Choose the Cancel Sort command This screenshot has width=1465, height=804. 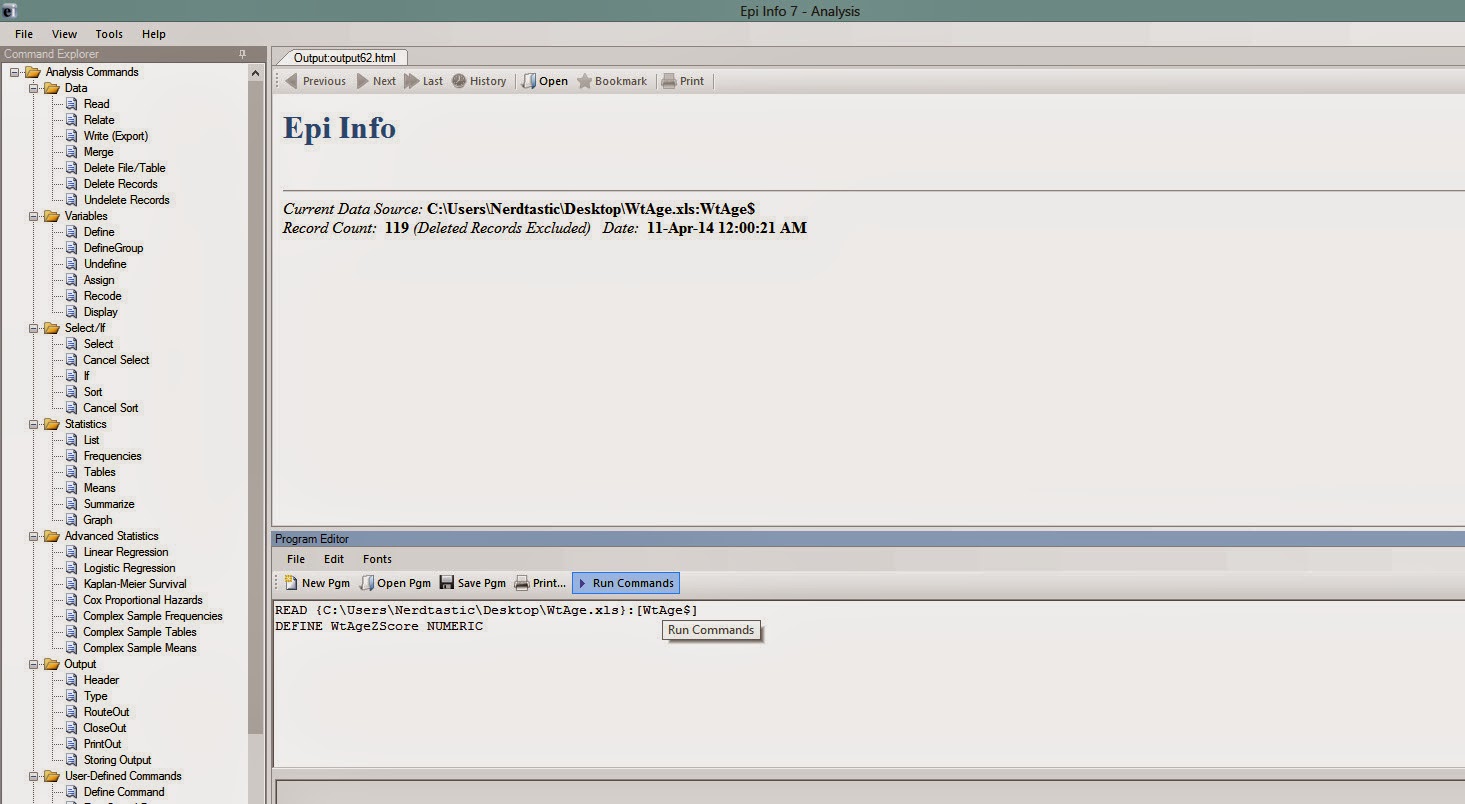coord(111,408)
